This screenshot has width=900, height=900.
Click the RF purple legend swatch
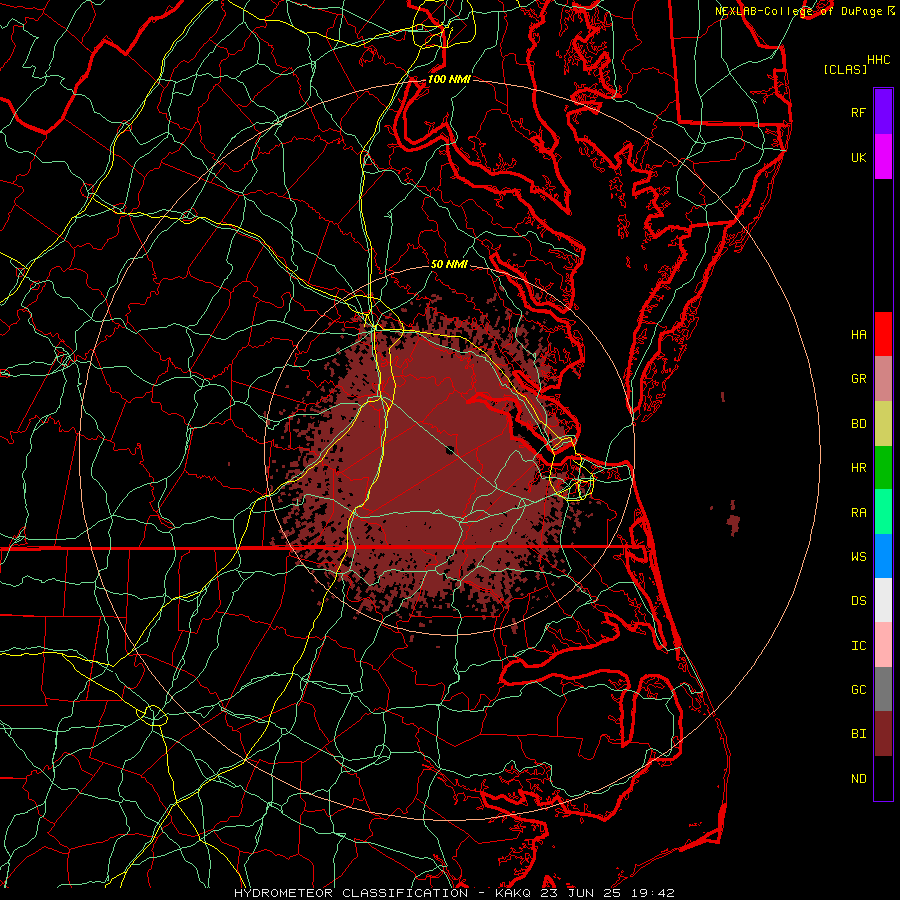(883, 112)
